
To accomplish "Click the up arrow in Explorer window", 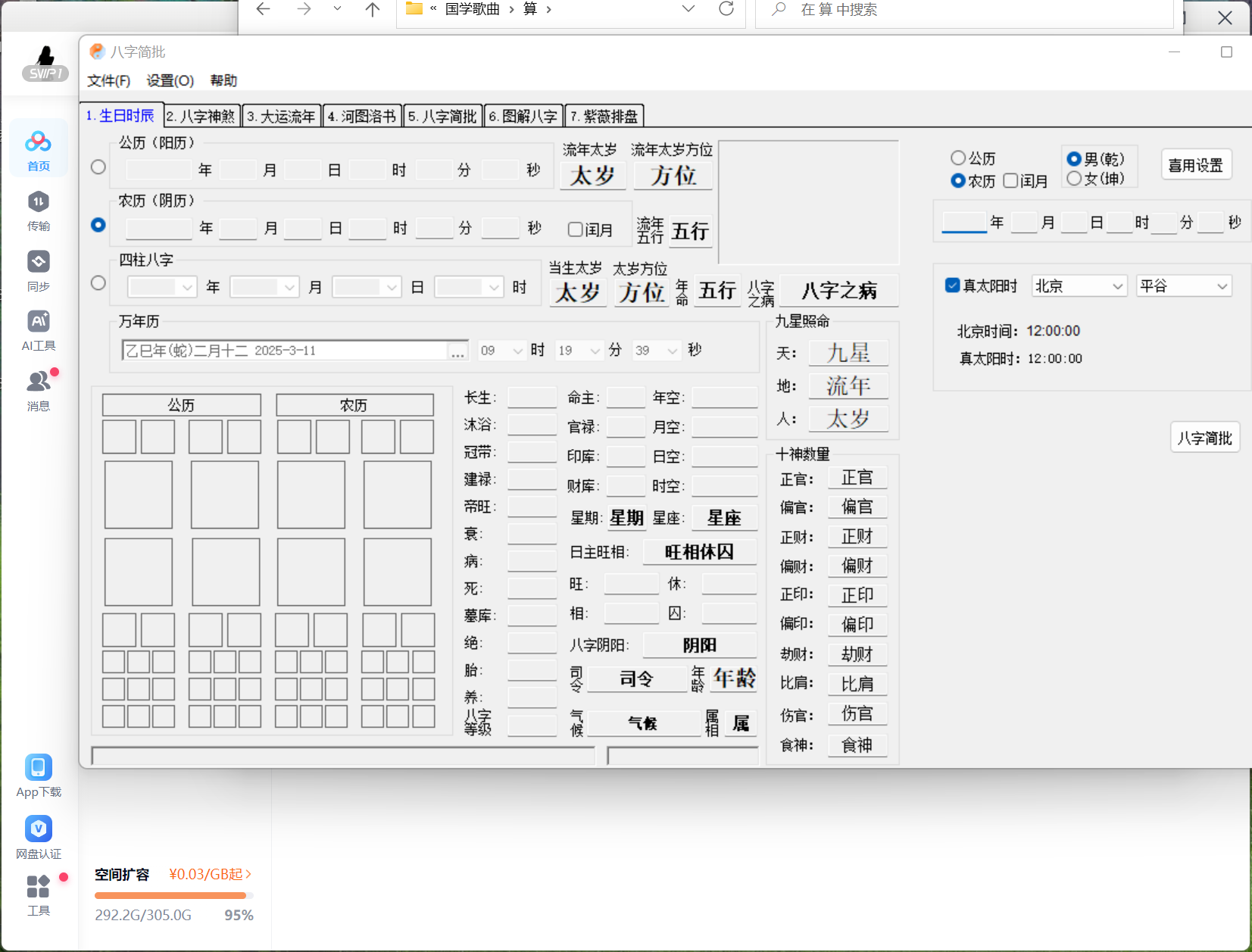I will [373, 9].
